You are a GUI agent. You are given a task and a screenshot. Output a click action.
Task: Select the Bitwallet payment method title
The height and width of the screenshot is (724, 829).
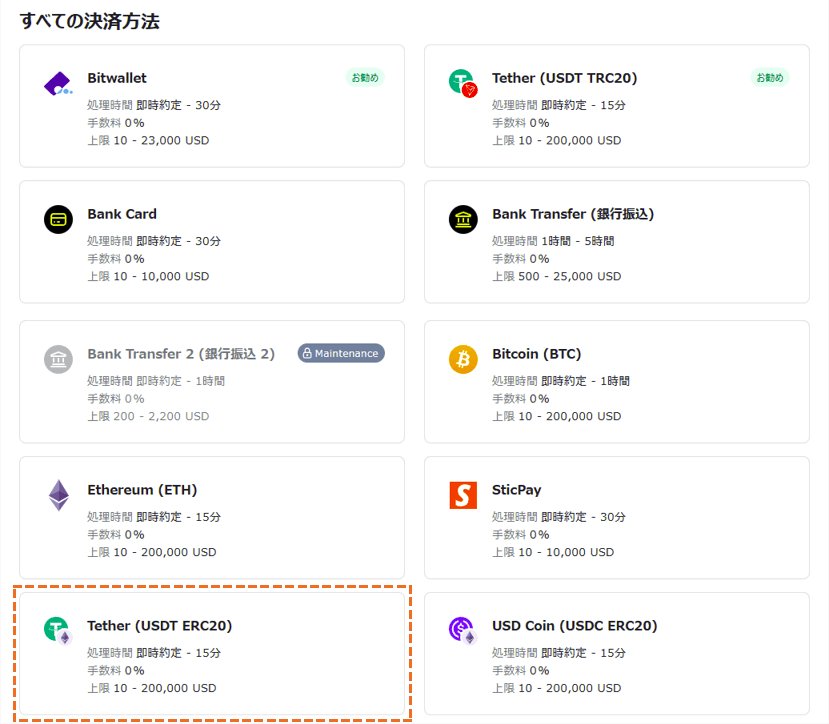click(117, 78)
